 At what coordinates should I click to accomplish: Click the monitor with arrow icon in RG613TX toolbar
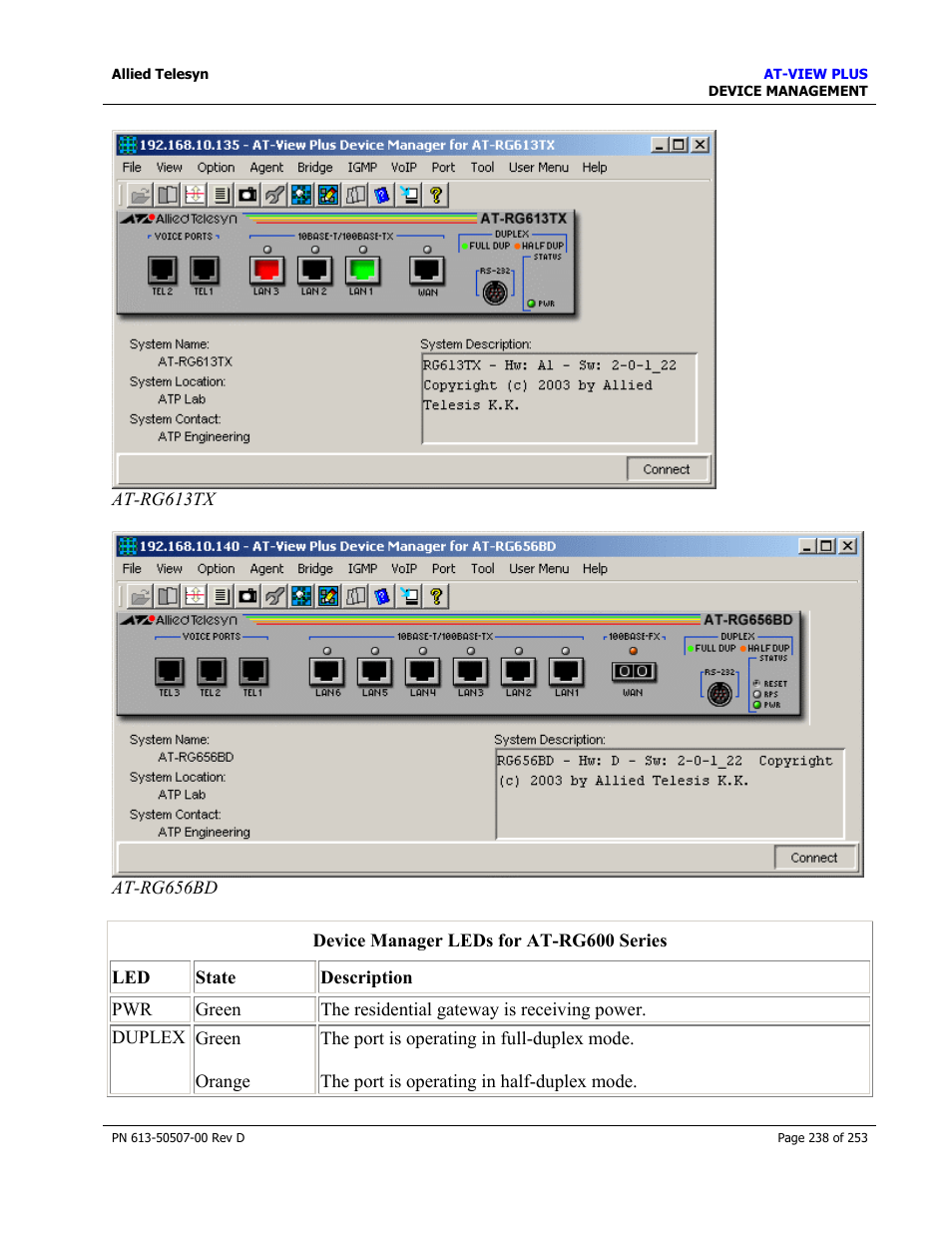click(409, 195)
